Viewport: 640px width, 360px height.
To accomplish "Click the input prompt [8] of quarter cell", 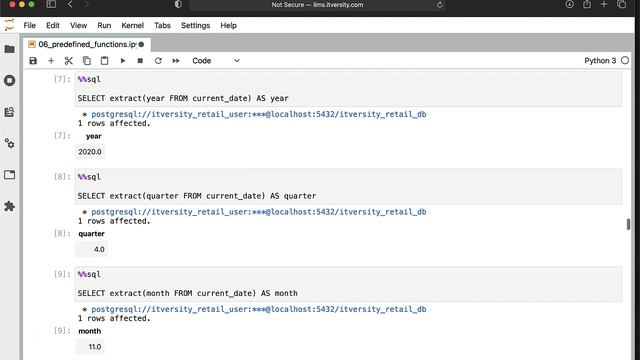I will tap(62, 176).
